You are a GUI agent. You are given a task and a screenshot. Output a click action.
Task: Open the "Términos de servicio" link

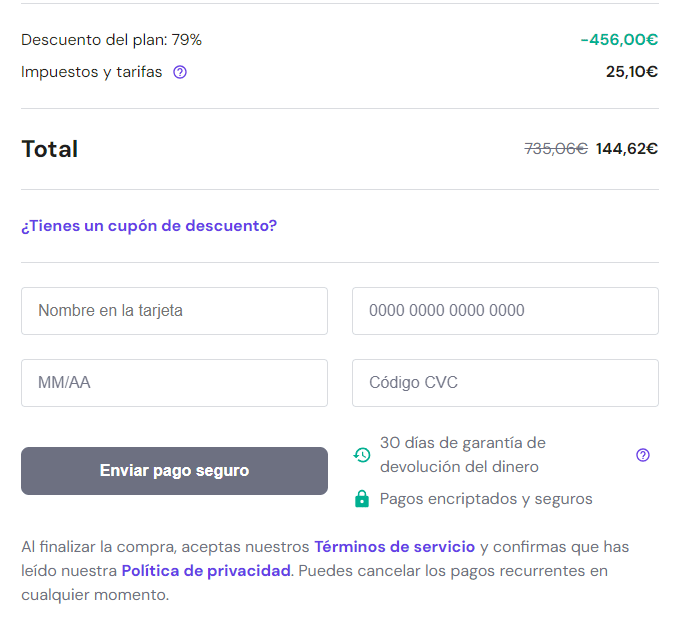[394, 547]
